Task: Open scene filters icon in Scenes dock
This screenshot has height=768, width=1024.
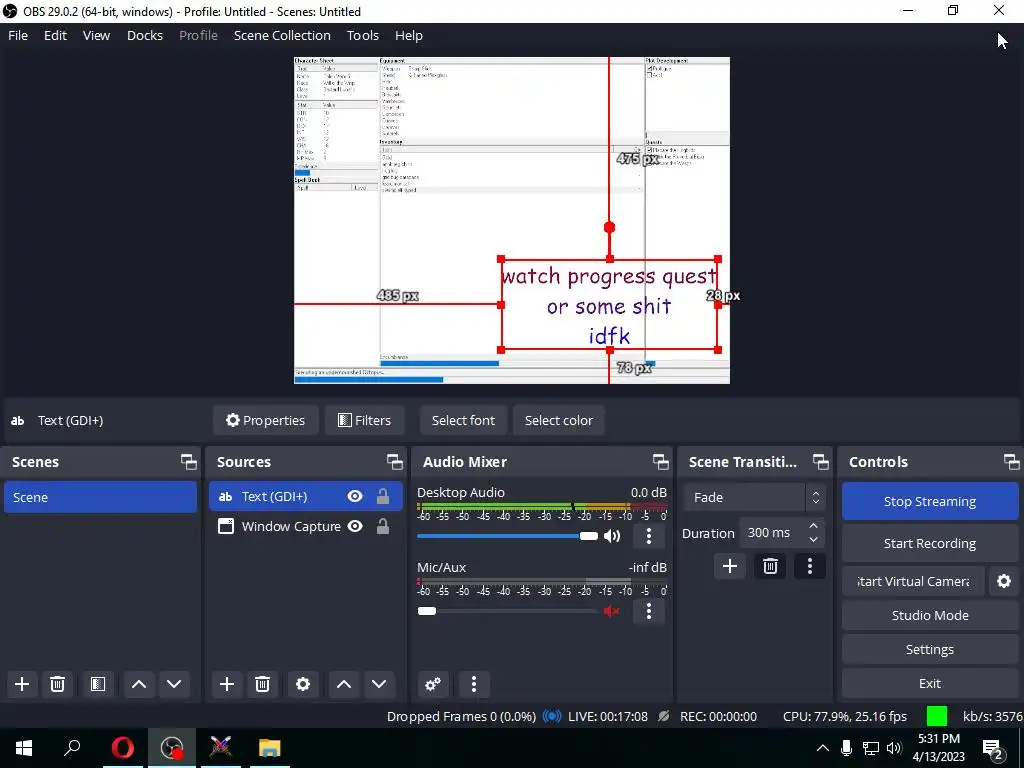Action: click(x=98, y=684)
